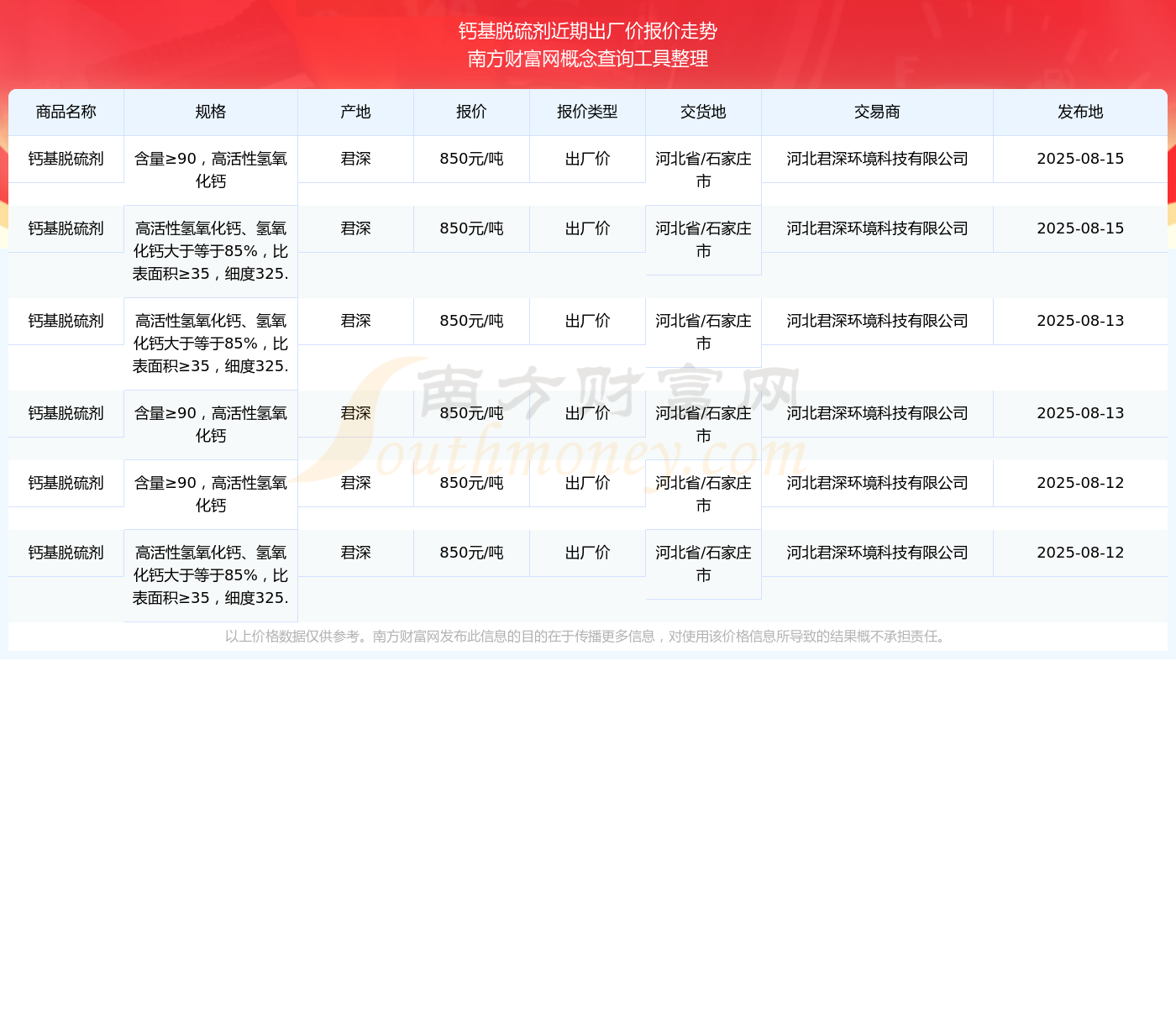Click 河北省/石家庄市 in 2025-08-13 细度325 row
Image resolution: width=1176 pixels, height=1012 pixels.
point(704,333)
